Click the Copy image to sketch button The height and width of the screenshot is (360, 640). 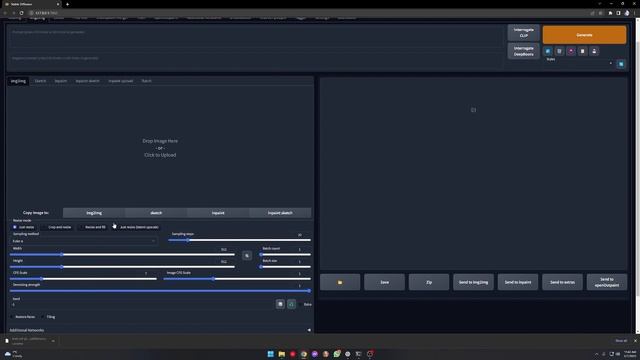(x=156, y=213)
